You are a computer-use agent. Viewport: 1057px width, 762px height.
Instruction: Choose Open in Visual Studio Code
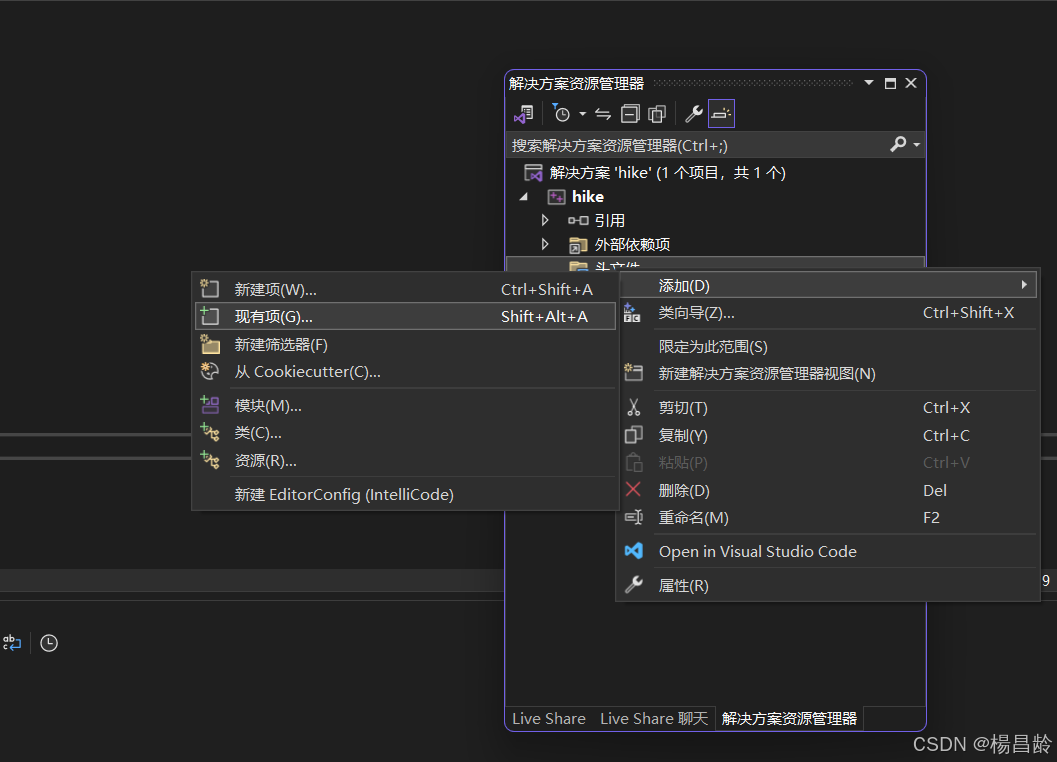pos(757,551)
